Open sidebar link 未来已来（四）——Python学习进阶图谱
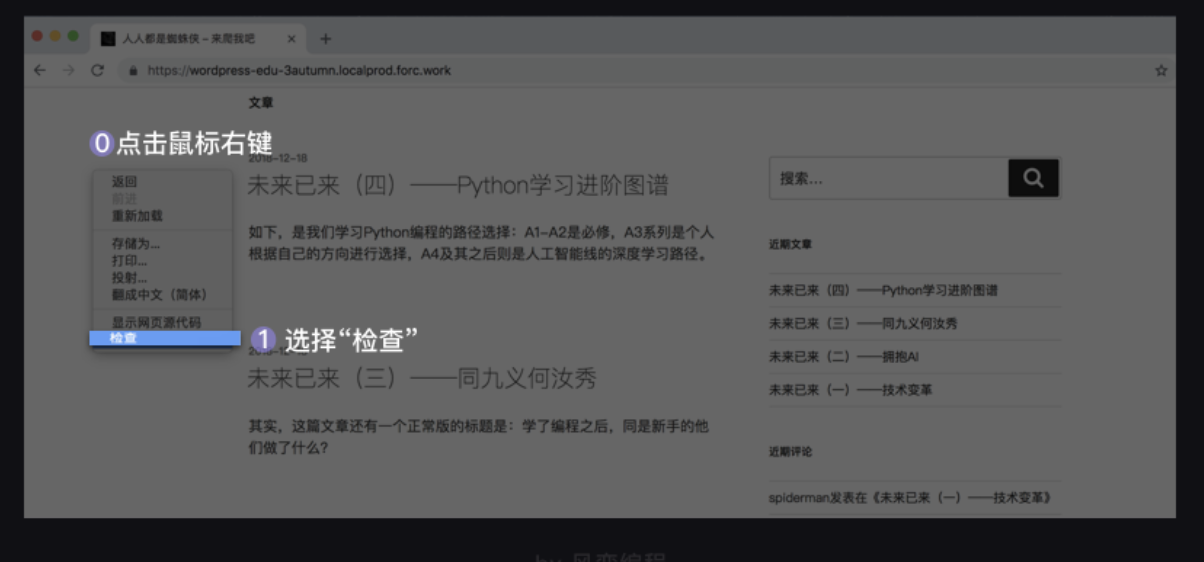1204x562 pixels. [x=883, y=290]
